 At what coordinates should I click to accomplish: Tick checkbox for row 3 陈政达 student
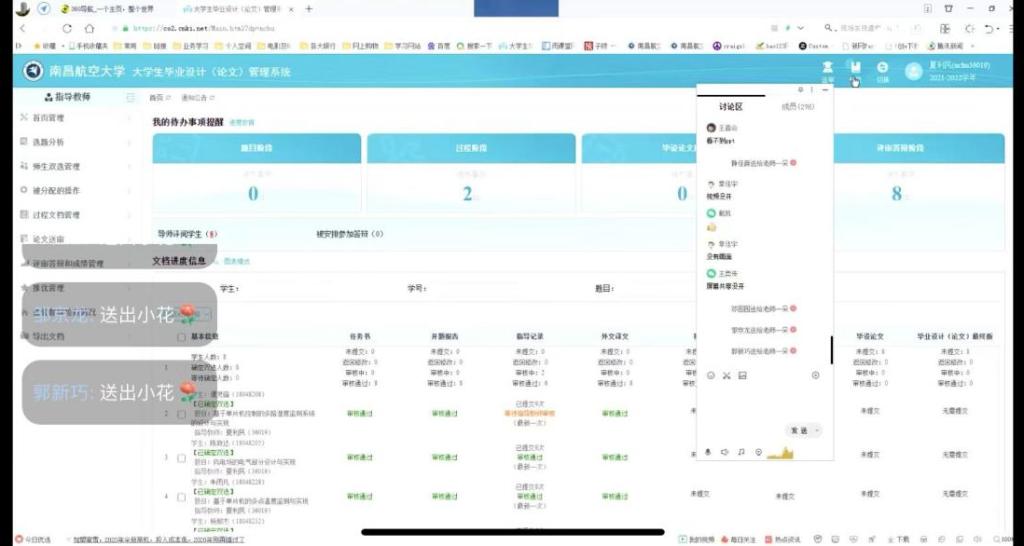click(x=182, y=458)
